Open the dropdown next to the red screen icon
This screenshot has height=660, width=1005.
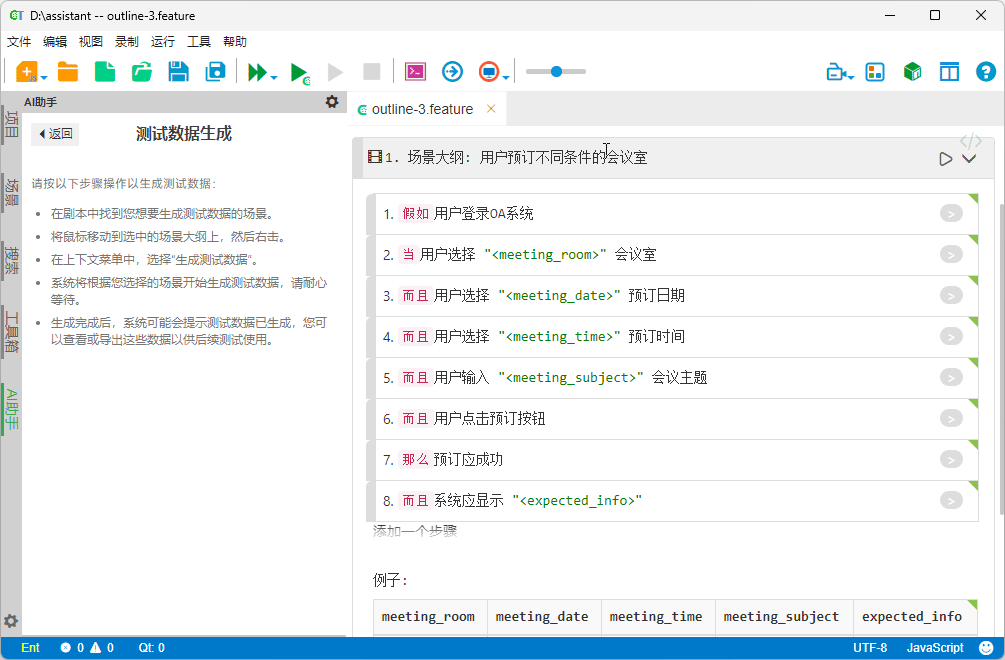point(506,78)
